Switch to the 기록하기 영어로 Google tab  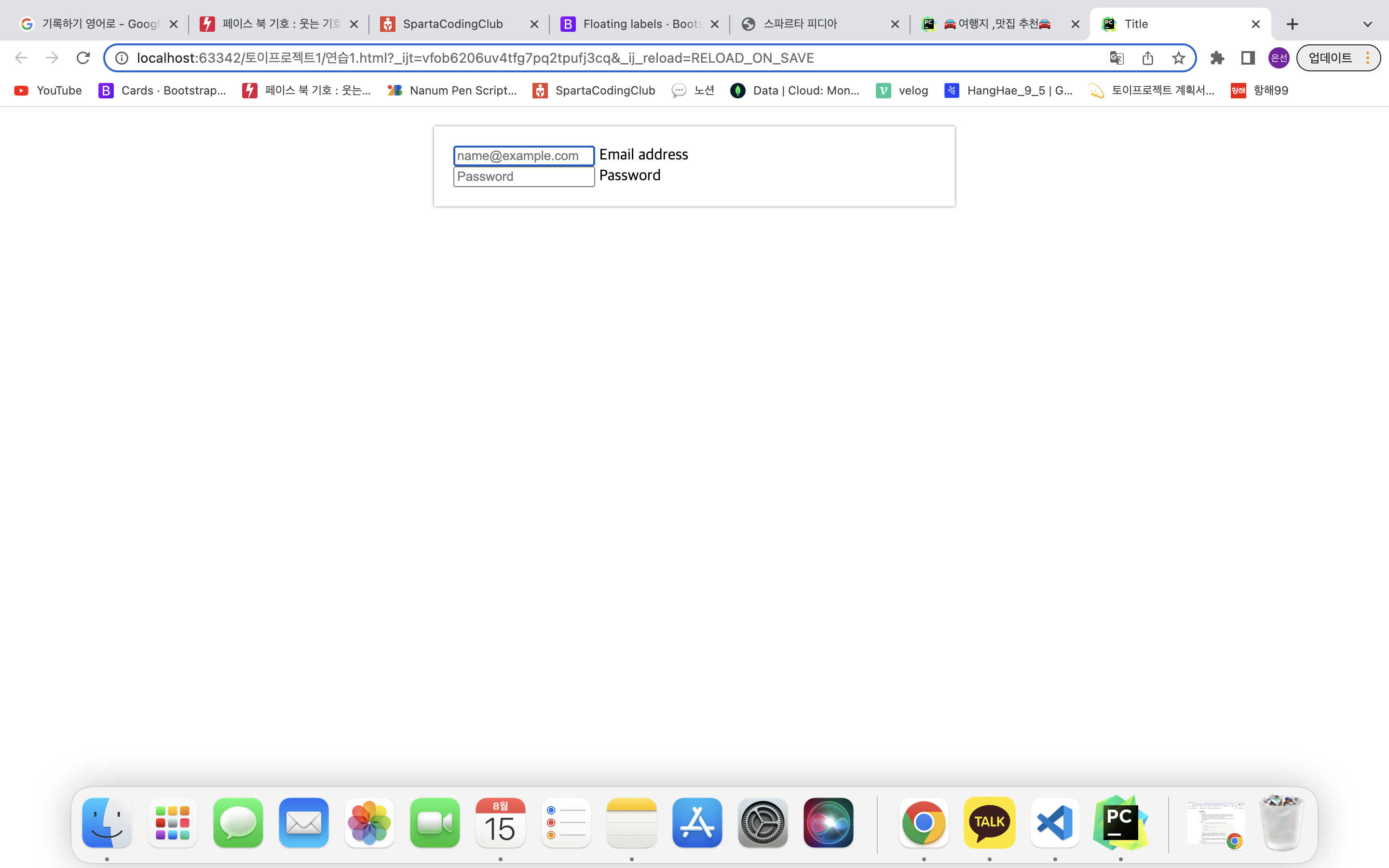99,24
